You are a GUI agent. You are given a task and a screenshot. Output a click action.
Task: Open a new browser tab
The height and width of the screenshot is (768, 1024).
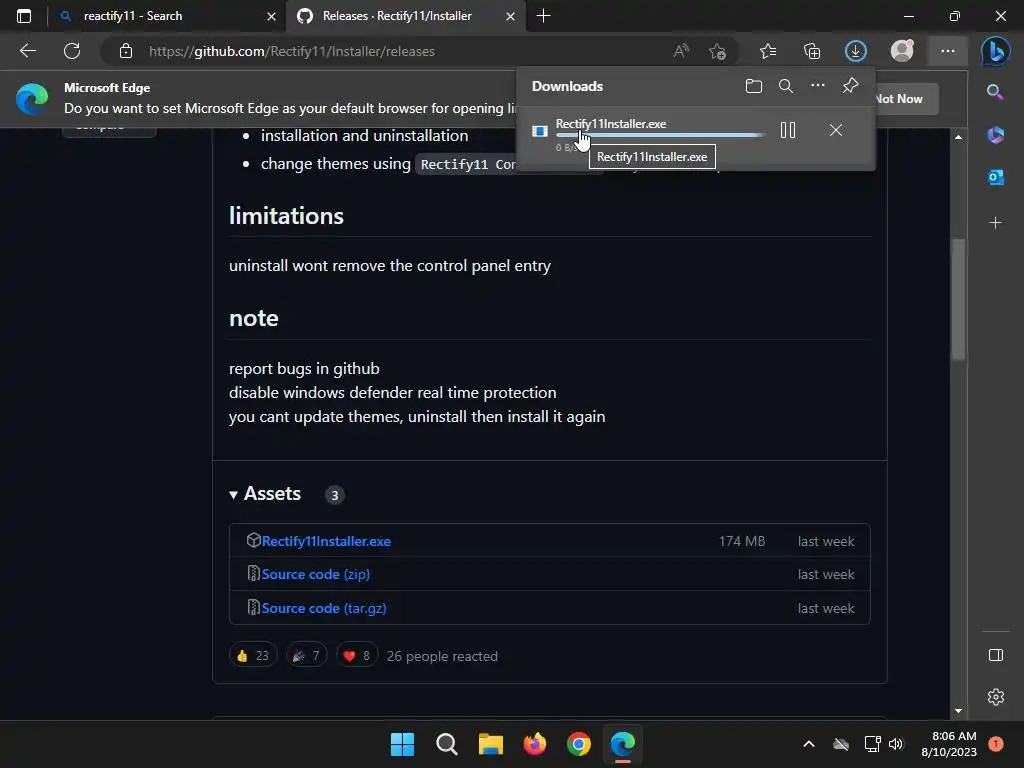tap(543, 16)
